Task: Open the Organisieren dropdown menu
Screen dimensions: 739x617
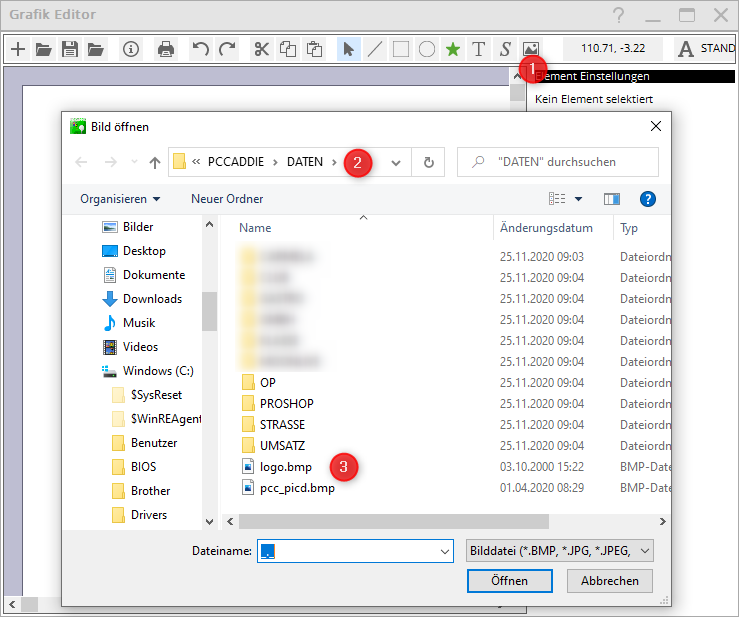Action: pos(120,199)
